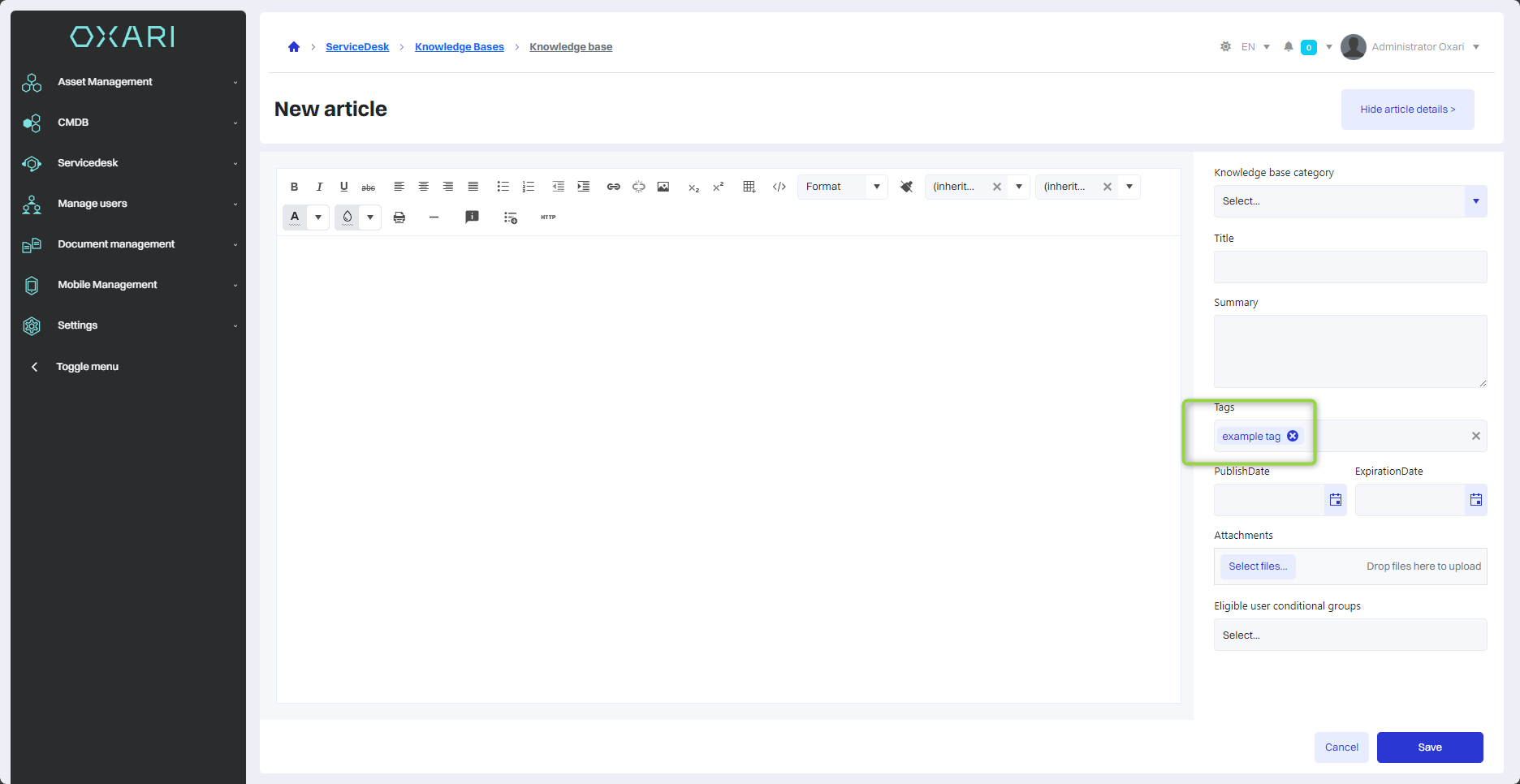Open the view HTML source icon
This screenshot has width=1520, height=784.
click(x=779, y=187)
